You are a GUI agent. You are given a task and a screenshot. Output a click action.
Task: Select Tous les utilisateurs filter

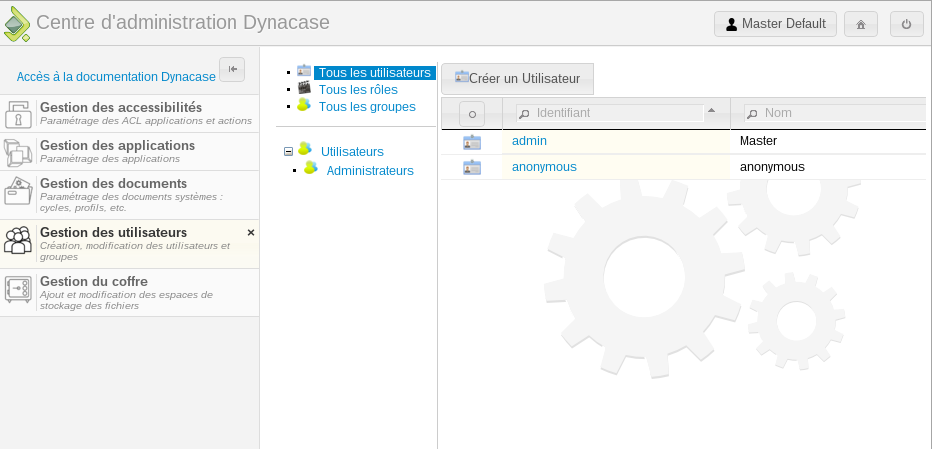(374, 73)
